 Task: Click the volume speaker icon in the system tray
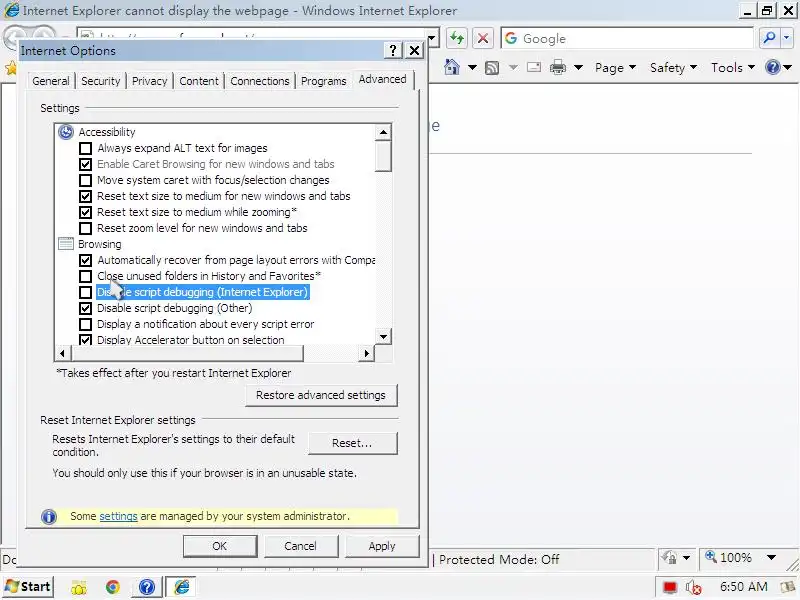coord(693,588)
